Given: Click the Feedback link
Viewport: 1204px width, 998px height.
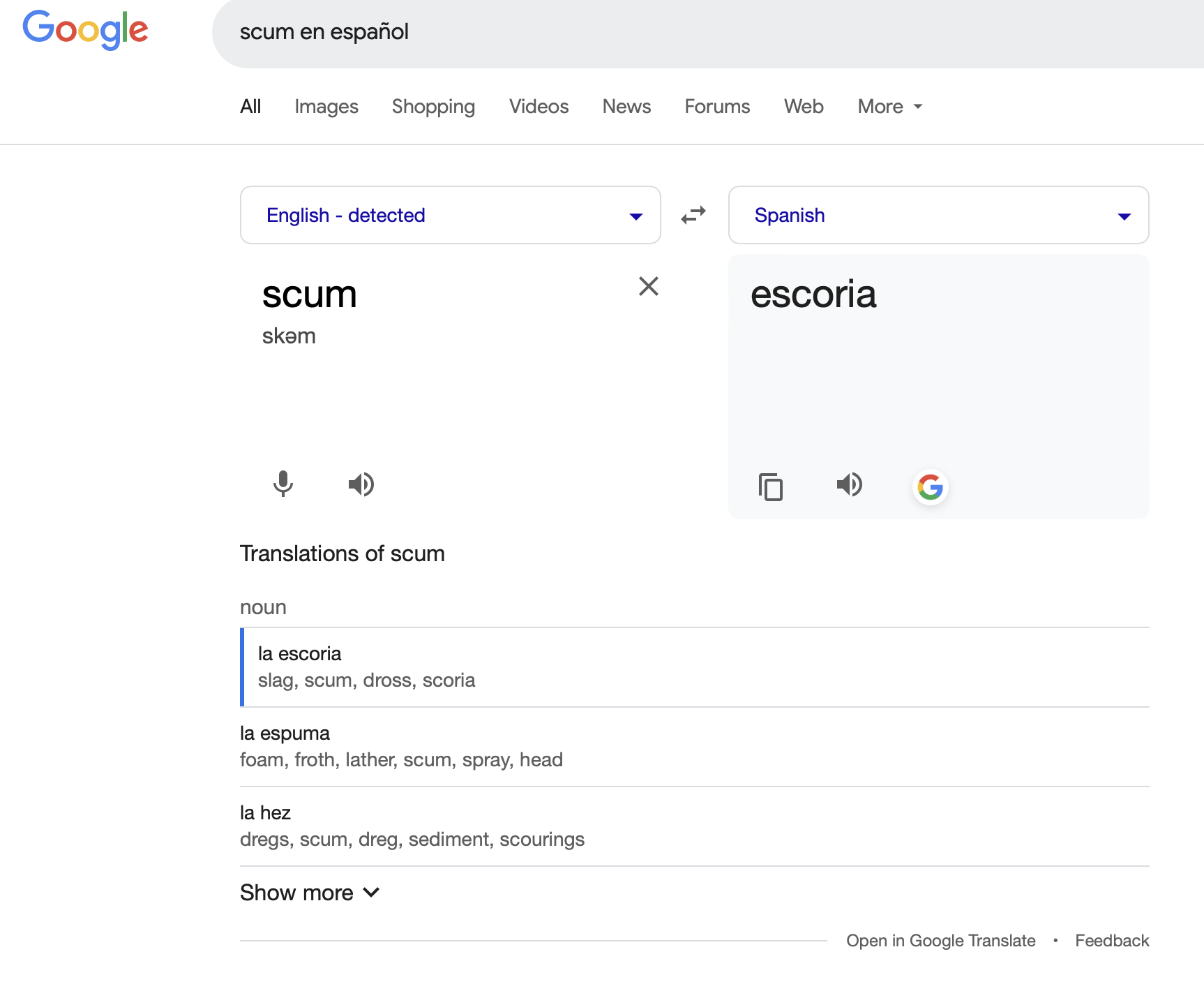Looking at the screenshot, I should (x=1112, y=941).
